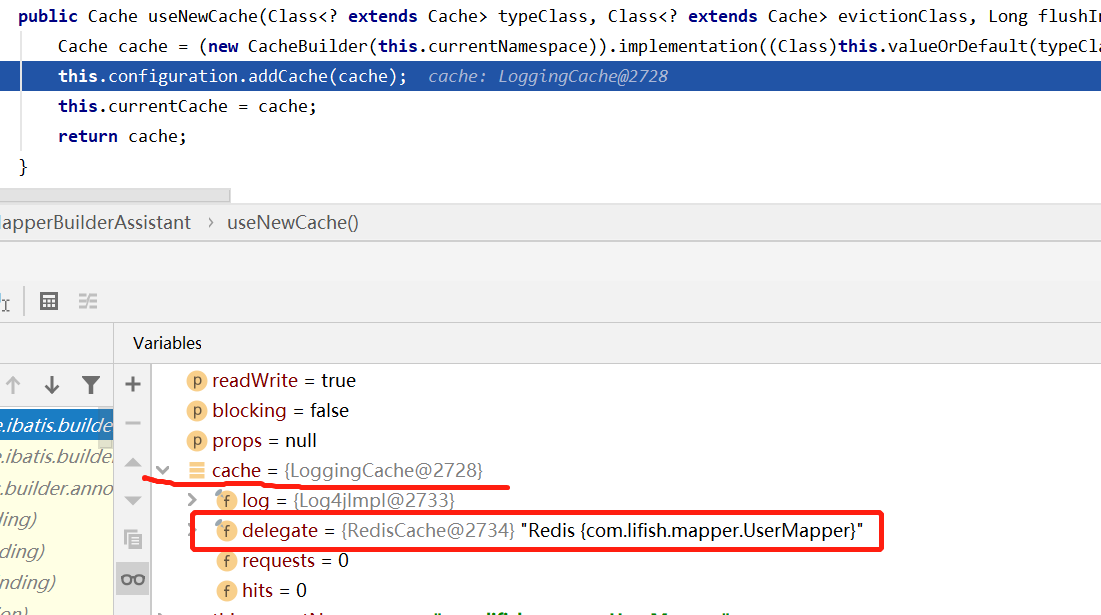Select the readWrite = true variable
Viewport: 1101px width, 615px height.
tap(271, 381)
